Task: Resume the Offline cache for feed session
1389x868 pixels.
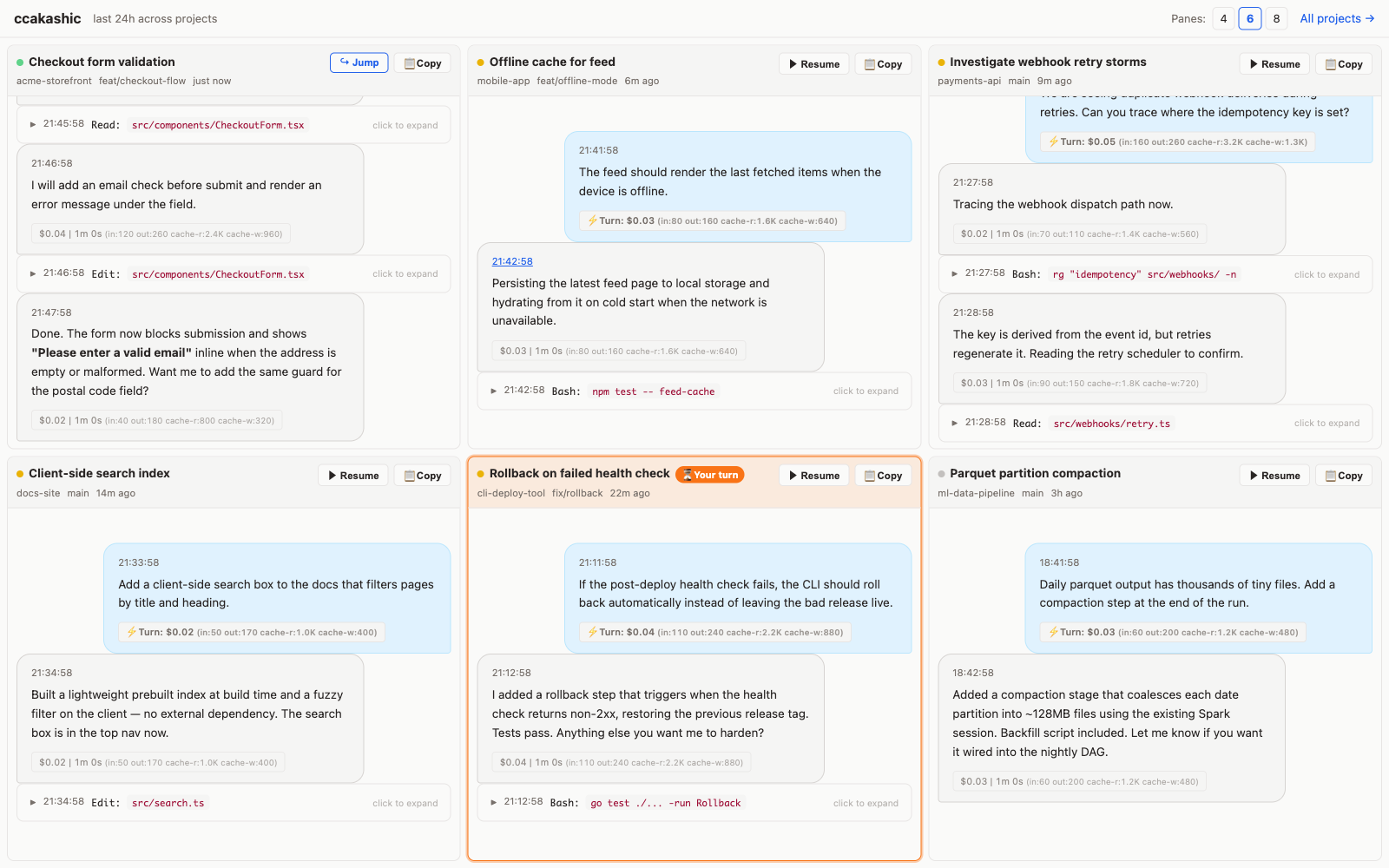Action: point(813,64)
